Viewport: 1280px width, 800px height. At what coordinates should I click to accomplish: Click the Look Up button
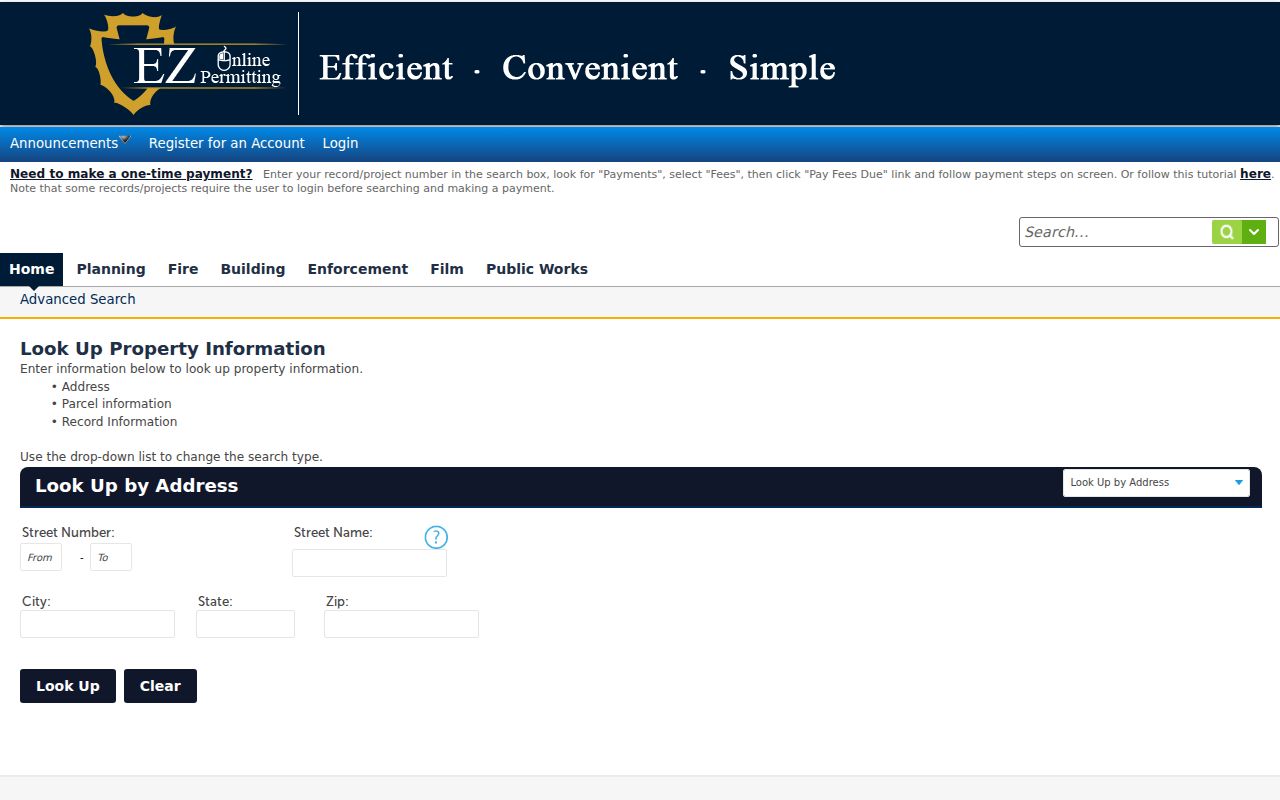[68, 686]
